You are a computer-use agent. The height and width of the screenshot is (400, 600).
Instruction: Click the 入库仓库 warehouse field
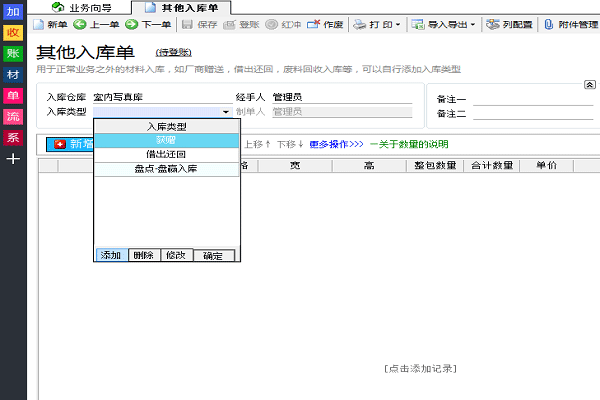click(x=163, y=97)
